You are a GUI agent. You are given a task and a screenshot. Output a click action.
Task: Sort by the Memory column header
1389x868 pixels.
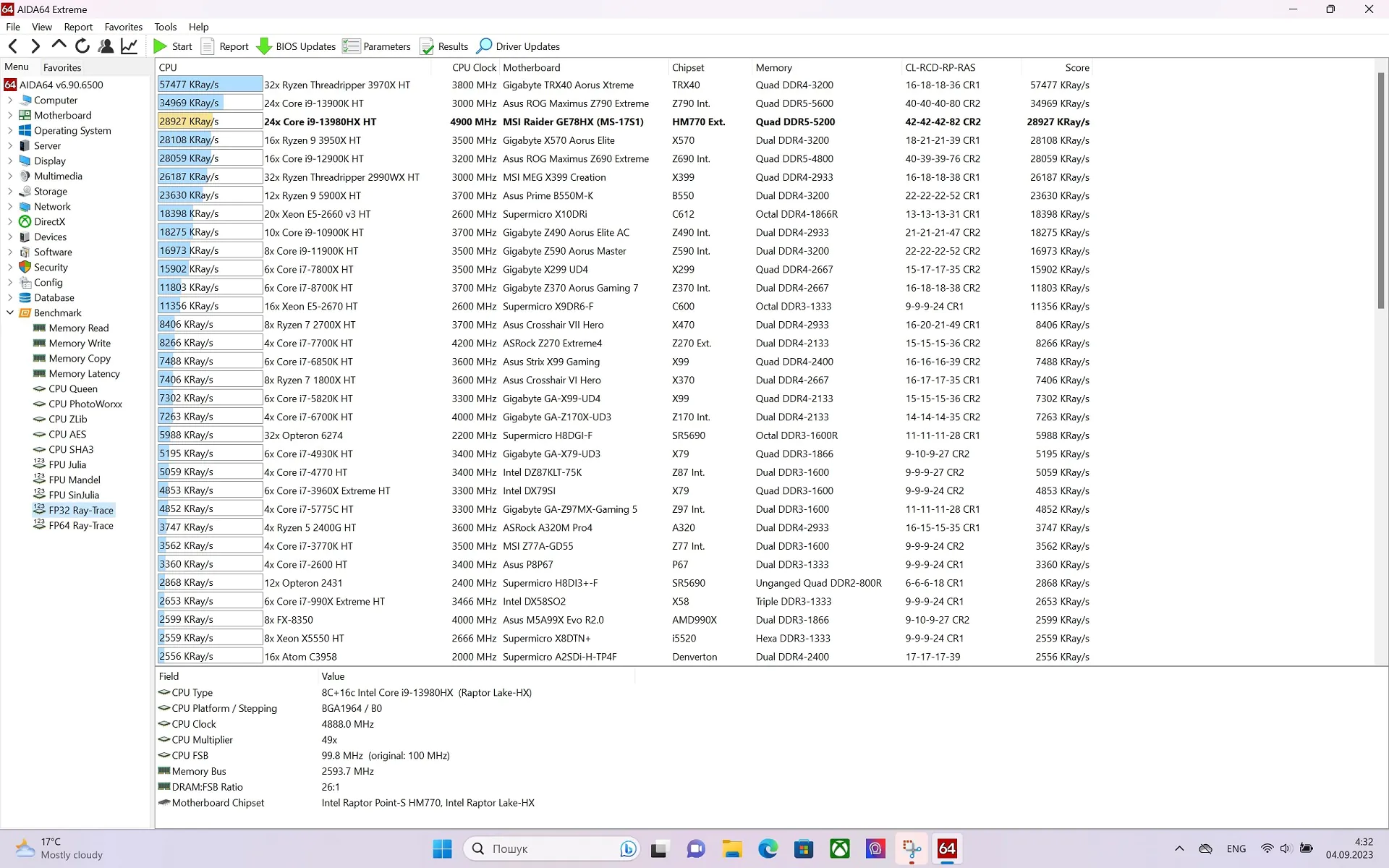point(827,67)
